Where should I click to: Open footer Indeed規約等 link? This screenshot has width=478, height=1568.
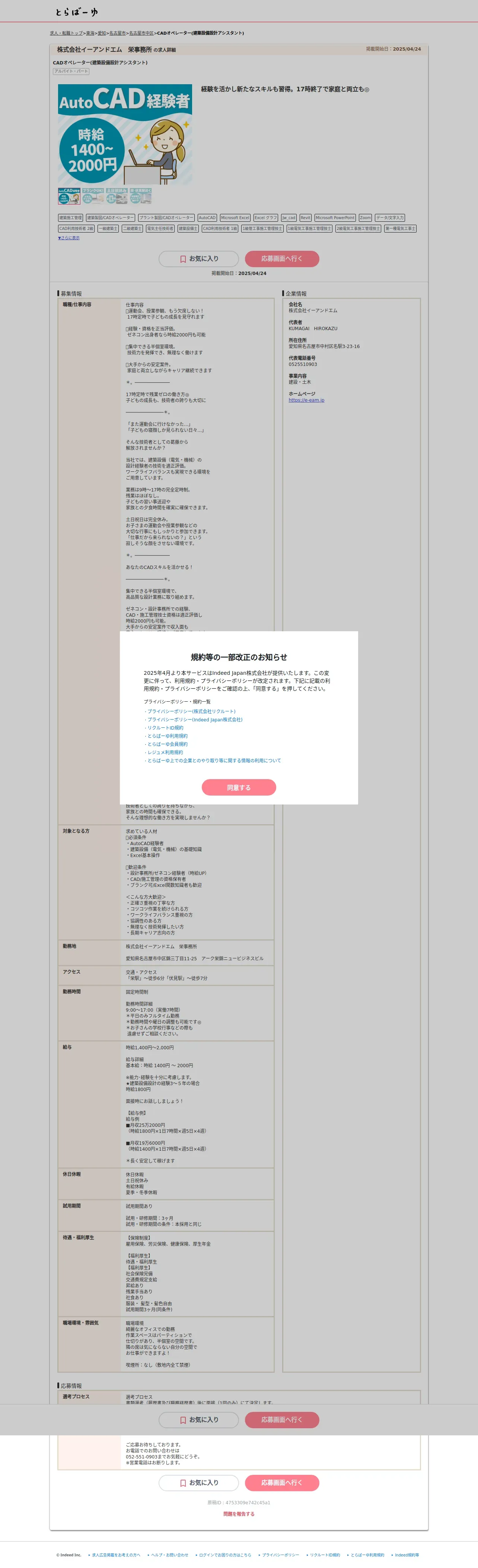point(407,1555)
